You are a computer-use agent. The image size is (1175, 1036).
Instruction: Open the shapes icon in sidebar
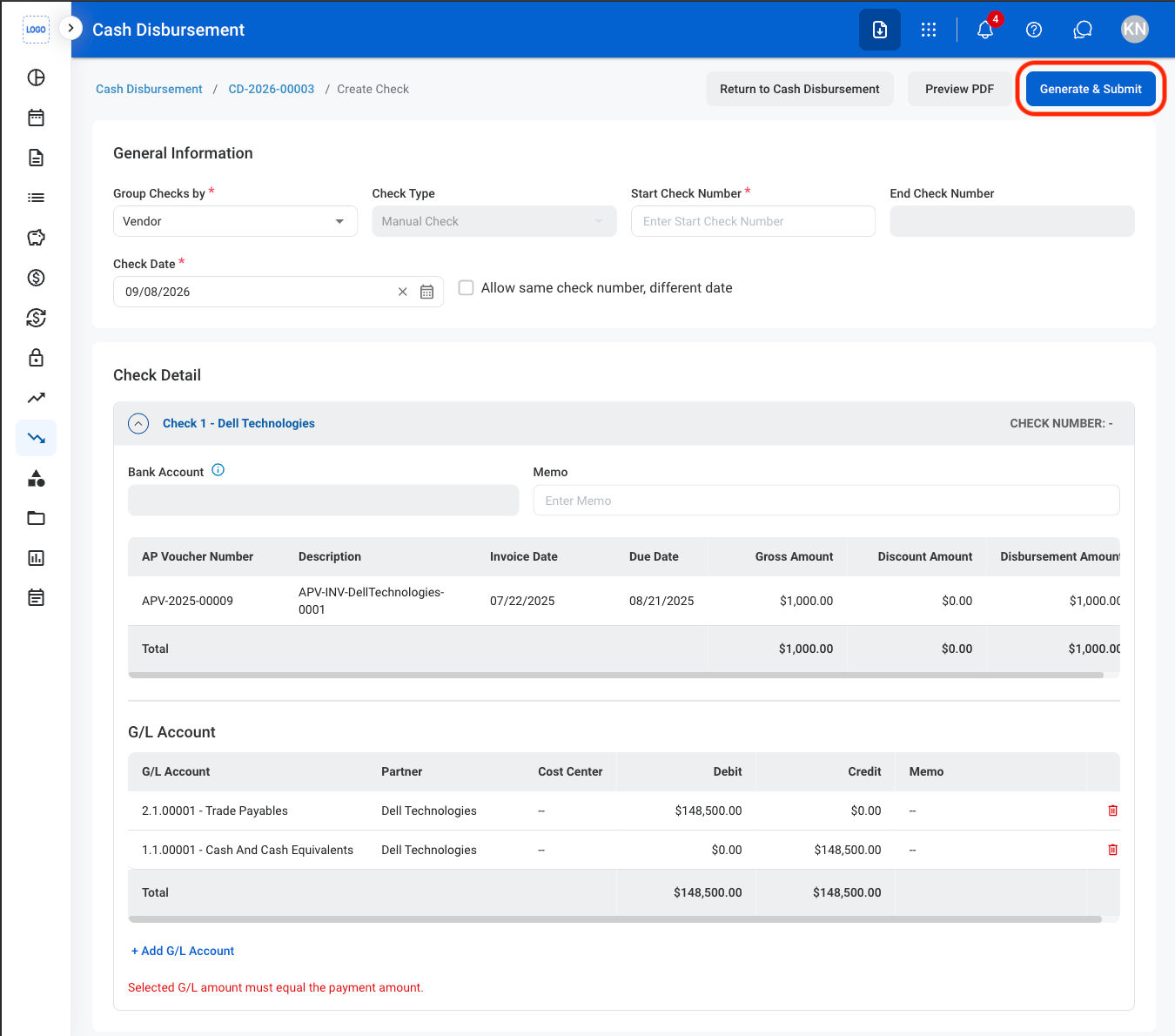click(36, 478)
